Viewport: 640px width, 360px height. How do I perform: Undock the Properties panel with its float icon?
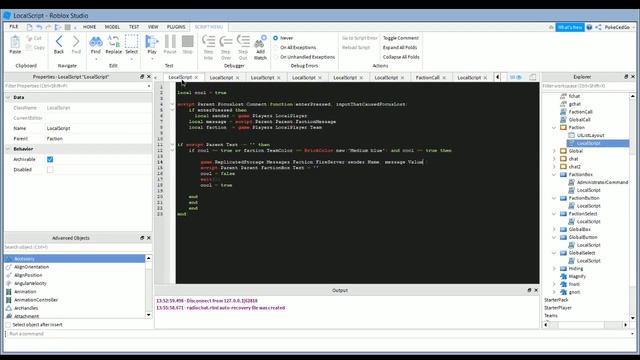point(142,77)
